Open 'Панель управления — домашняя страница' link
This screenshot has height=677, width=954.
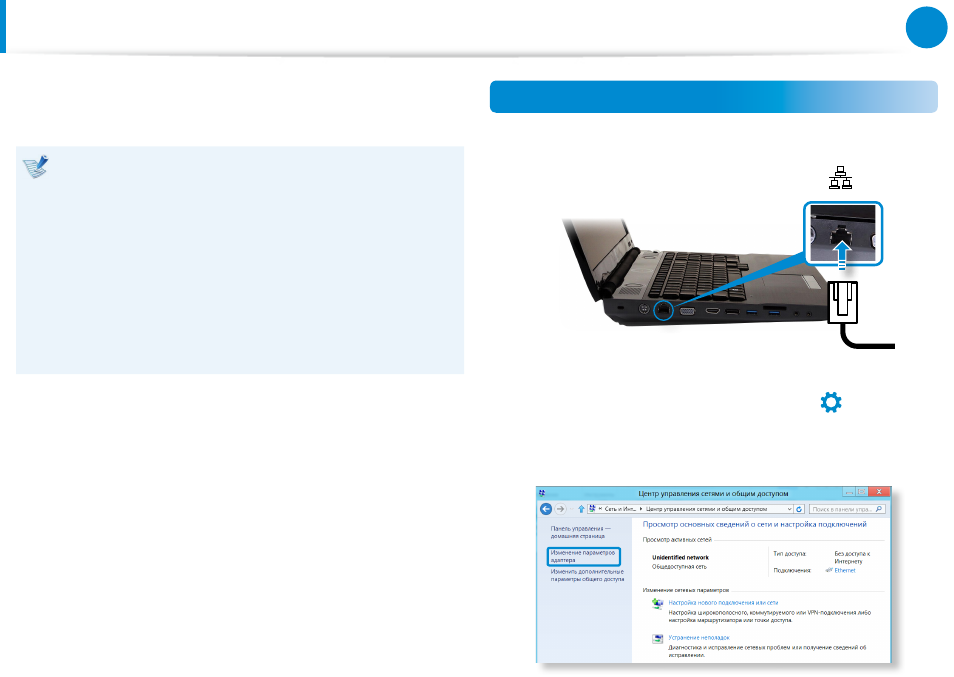point(580,532)
